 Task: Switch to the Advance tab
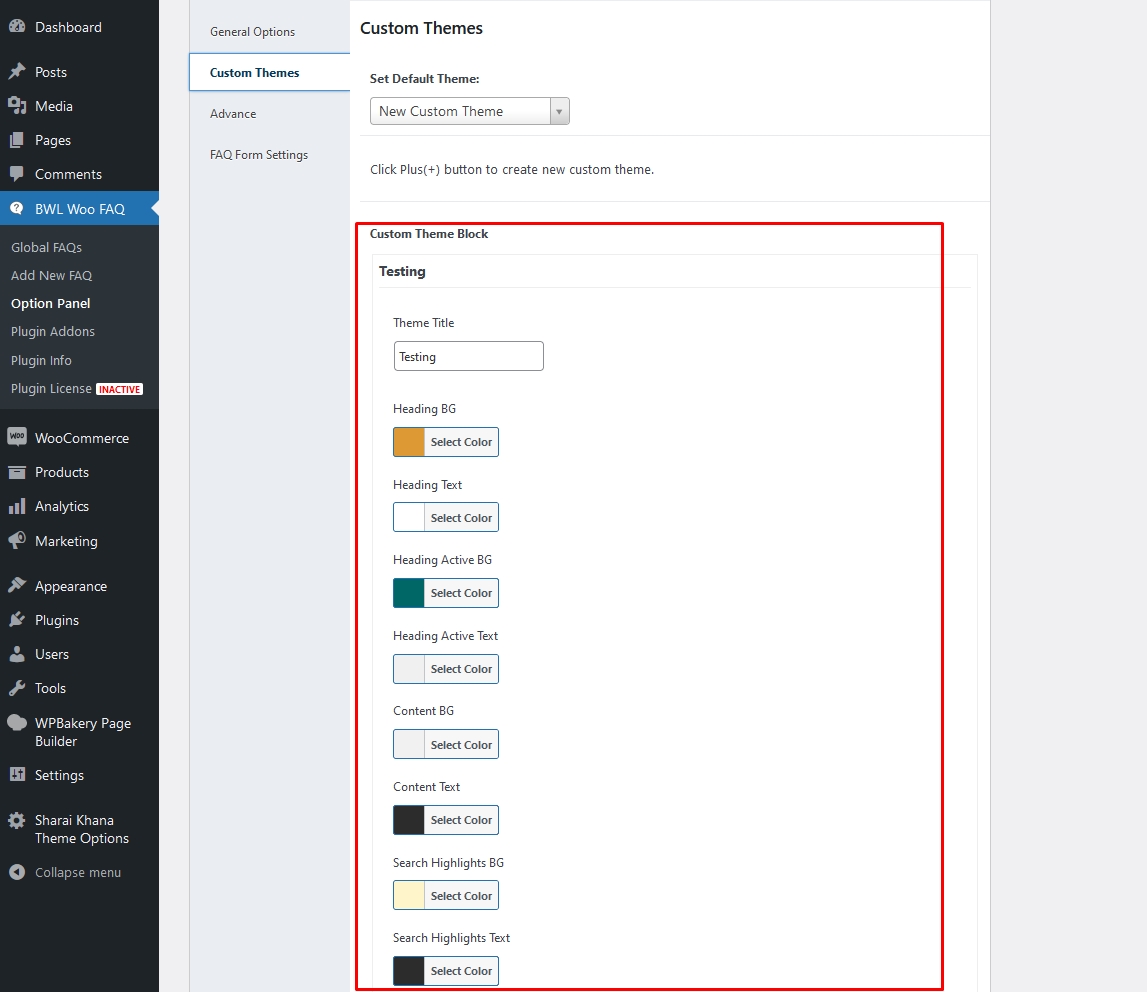[x=232, y=113]
